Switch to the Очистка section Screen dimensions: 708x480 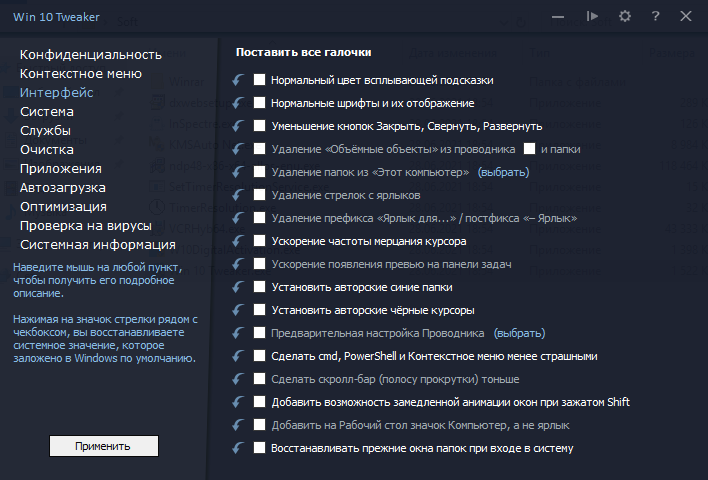click(47, 149)
